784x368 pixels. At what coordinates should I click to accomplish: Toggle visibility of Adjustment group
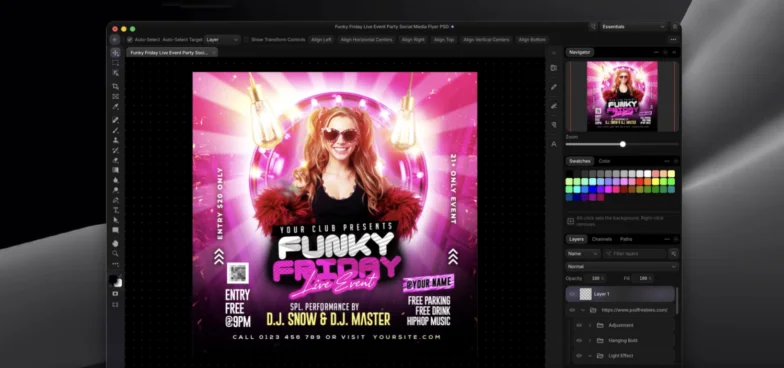579,326
